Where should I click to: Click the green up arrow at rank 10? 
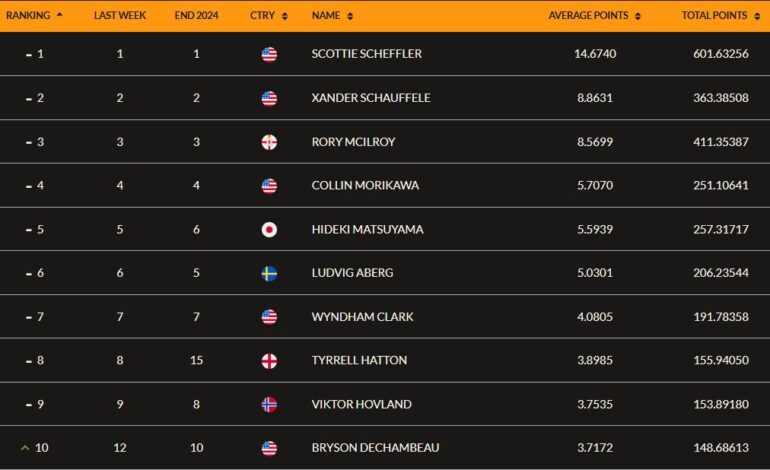(25, 448)
